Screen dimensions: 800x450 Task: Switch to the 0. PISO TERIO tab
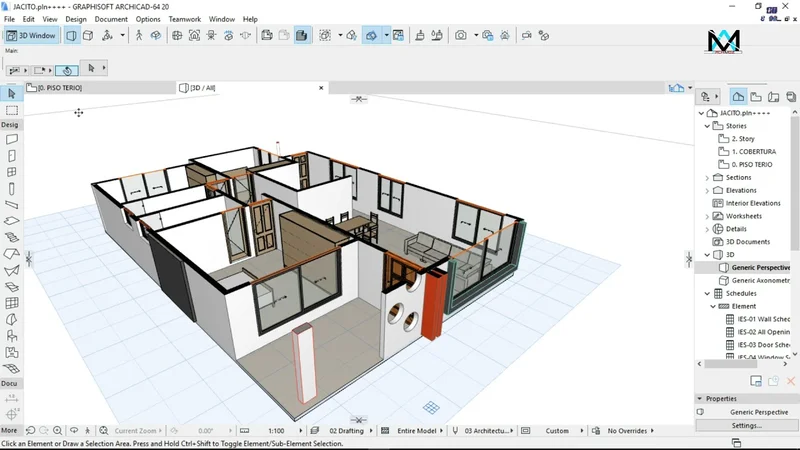point(100,88)
